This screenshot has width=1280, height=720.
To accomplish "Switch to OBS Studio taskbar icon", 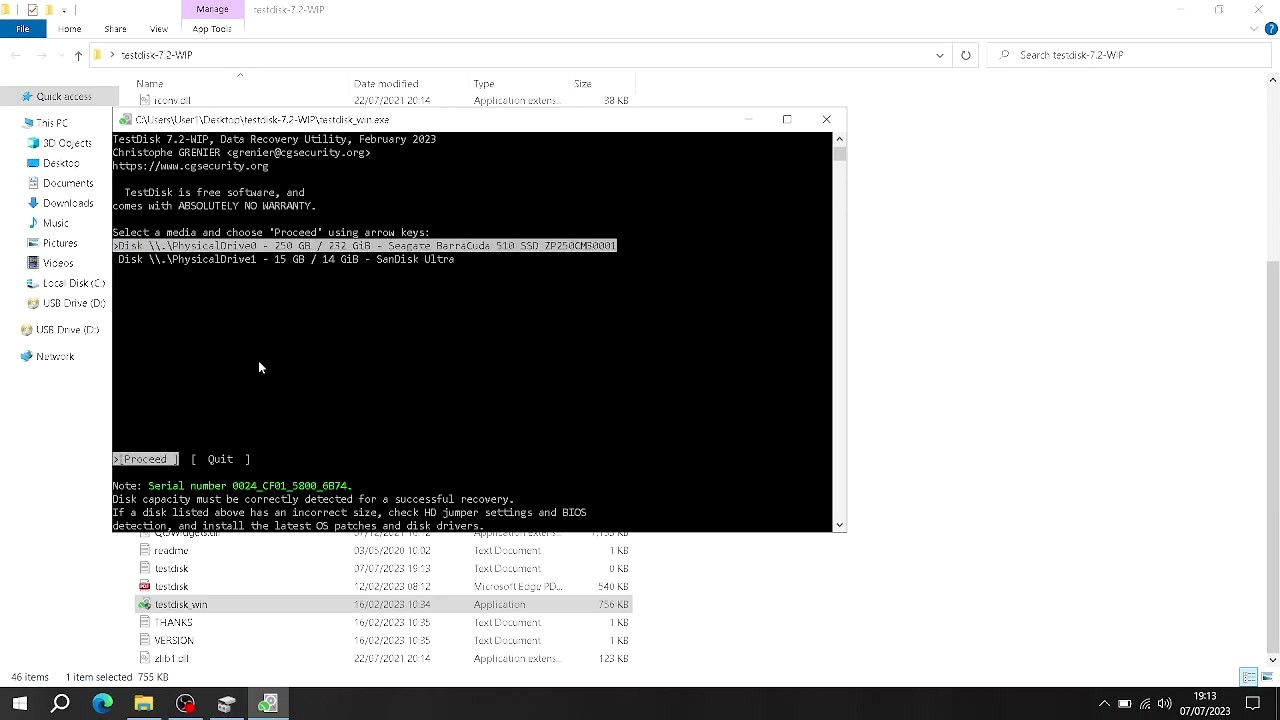I will point(185,704).
